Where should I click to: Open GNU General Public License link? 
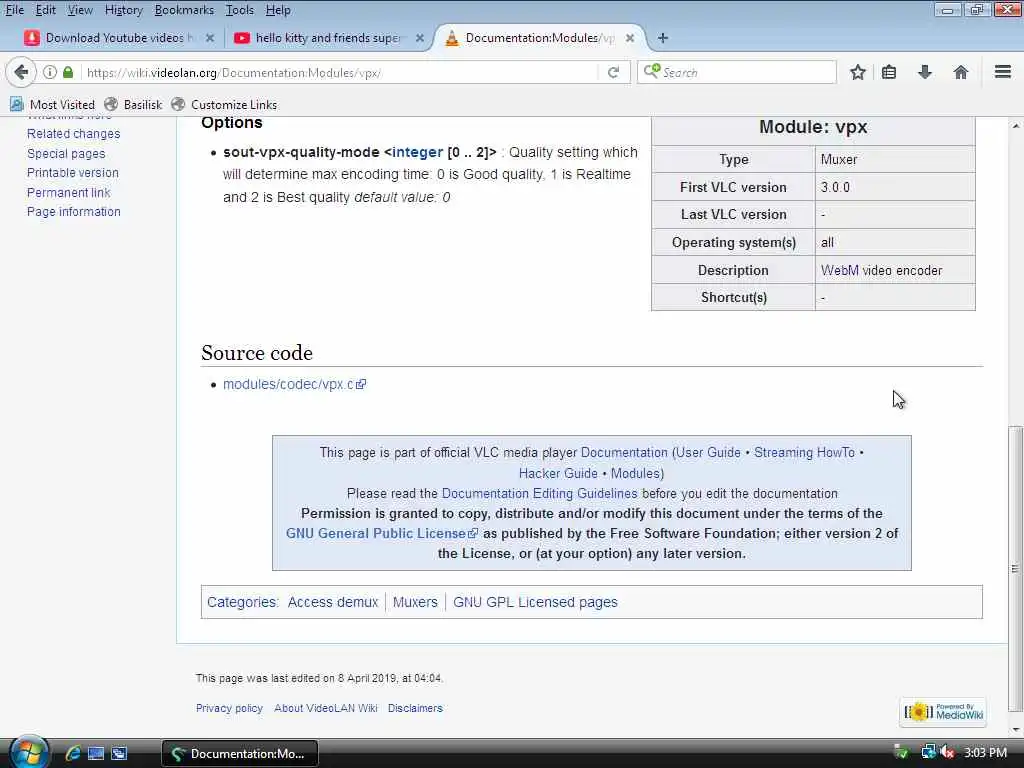tap(381, 534)
